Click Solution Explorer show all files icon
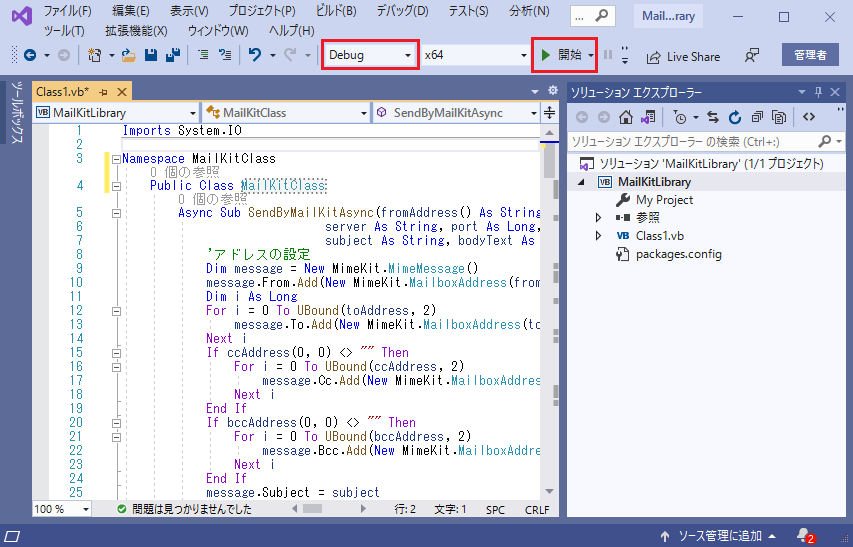The image size is (853, 547). click(x=779, y=117)
